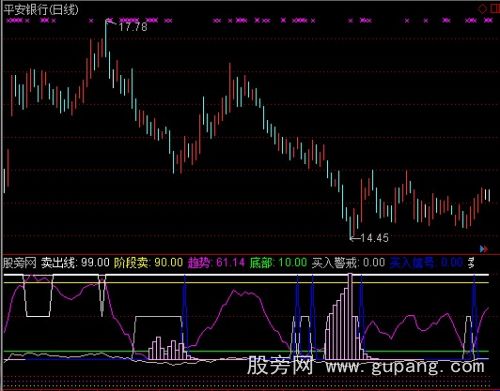Click the tallest pink histogram bar in the indicator
The height and width of the screenshot is (391, 500).
coord(350,317)
